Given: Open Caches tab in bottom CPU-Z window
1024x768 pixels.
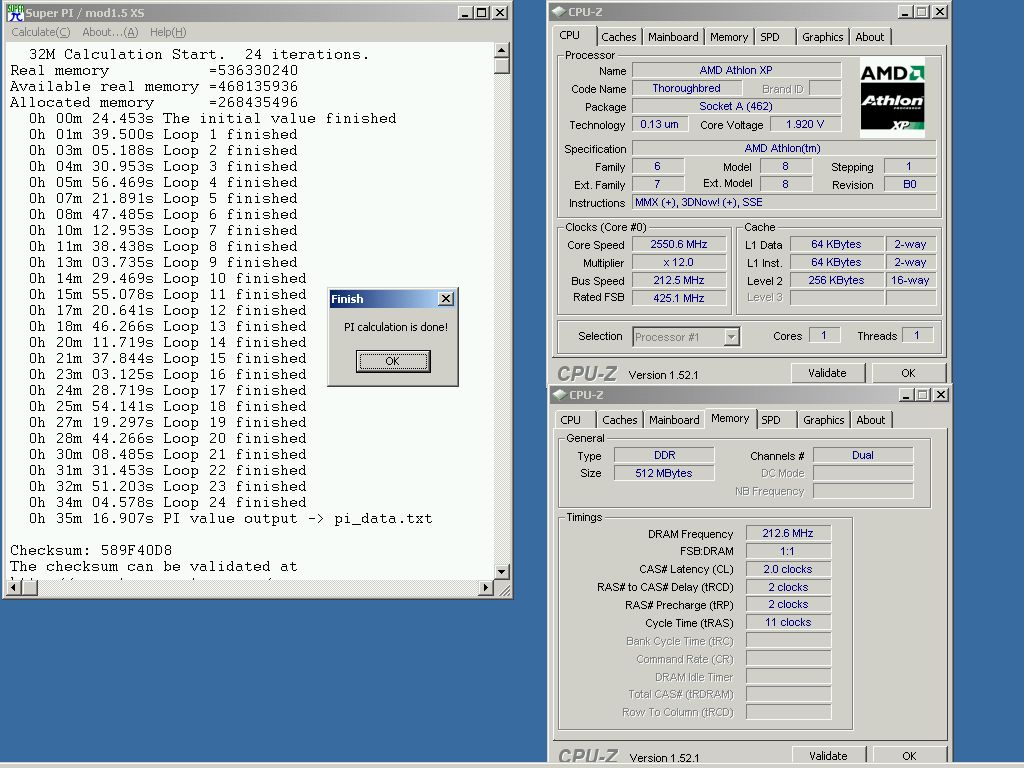Looking at the screenshot, I should pyautogui.click(x=619, y=420).
